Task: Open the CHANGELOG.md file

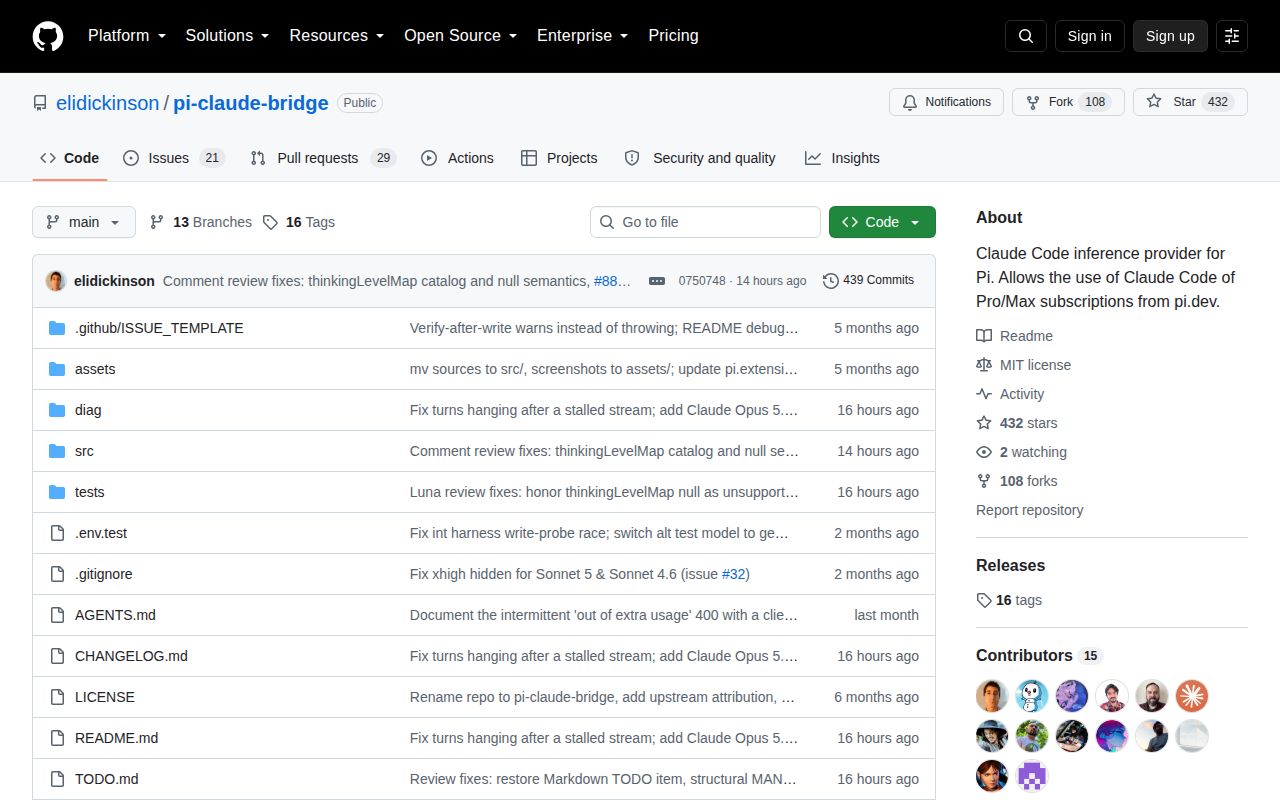Action: (131, 656)
